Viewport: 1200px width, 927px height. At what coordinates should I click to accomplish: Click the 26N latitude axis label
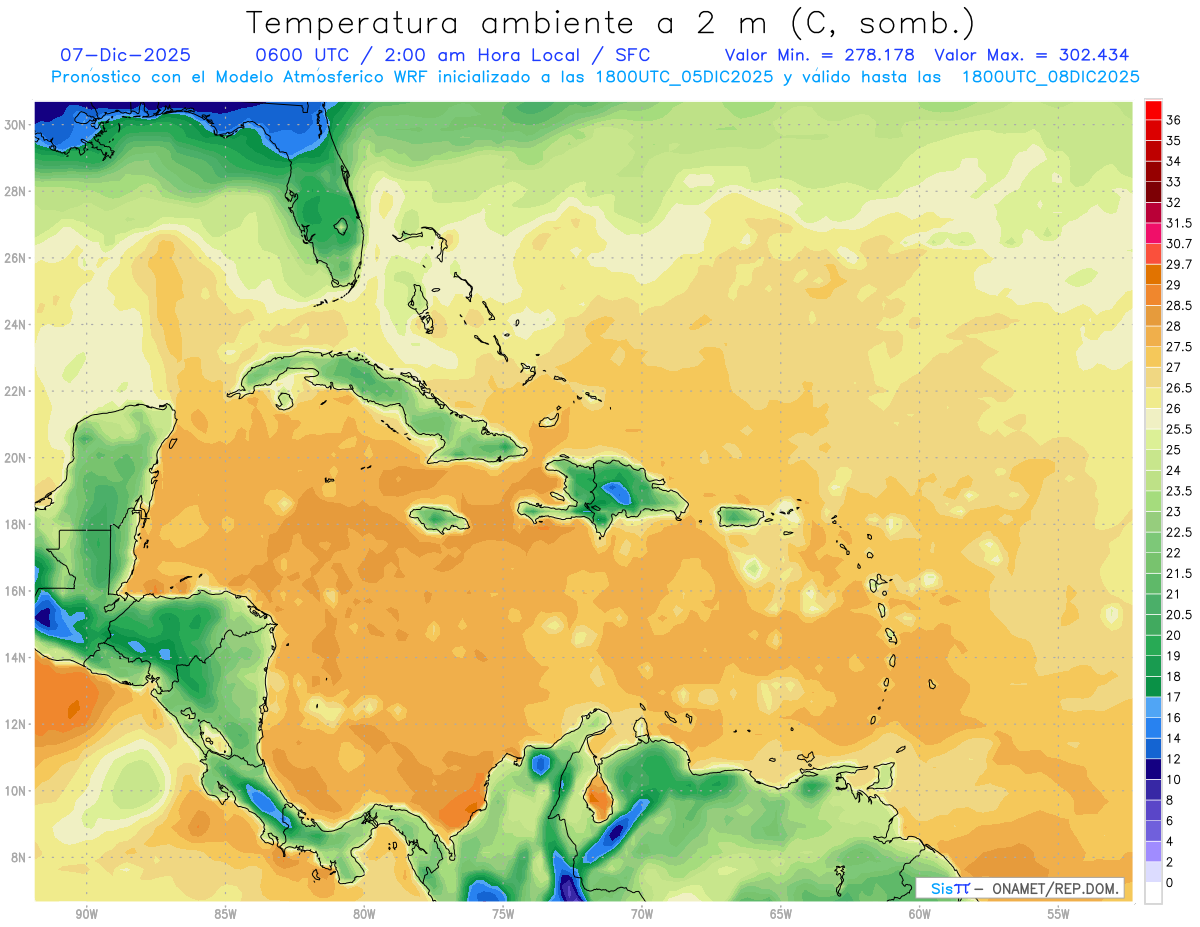[x=17, y=258]
